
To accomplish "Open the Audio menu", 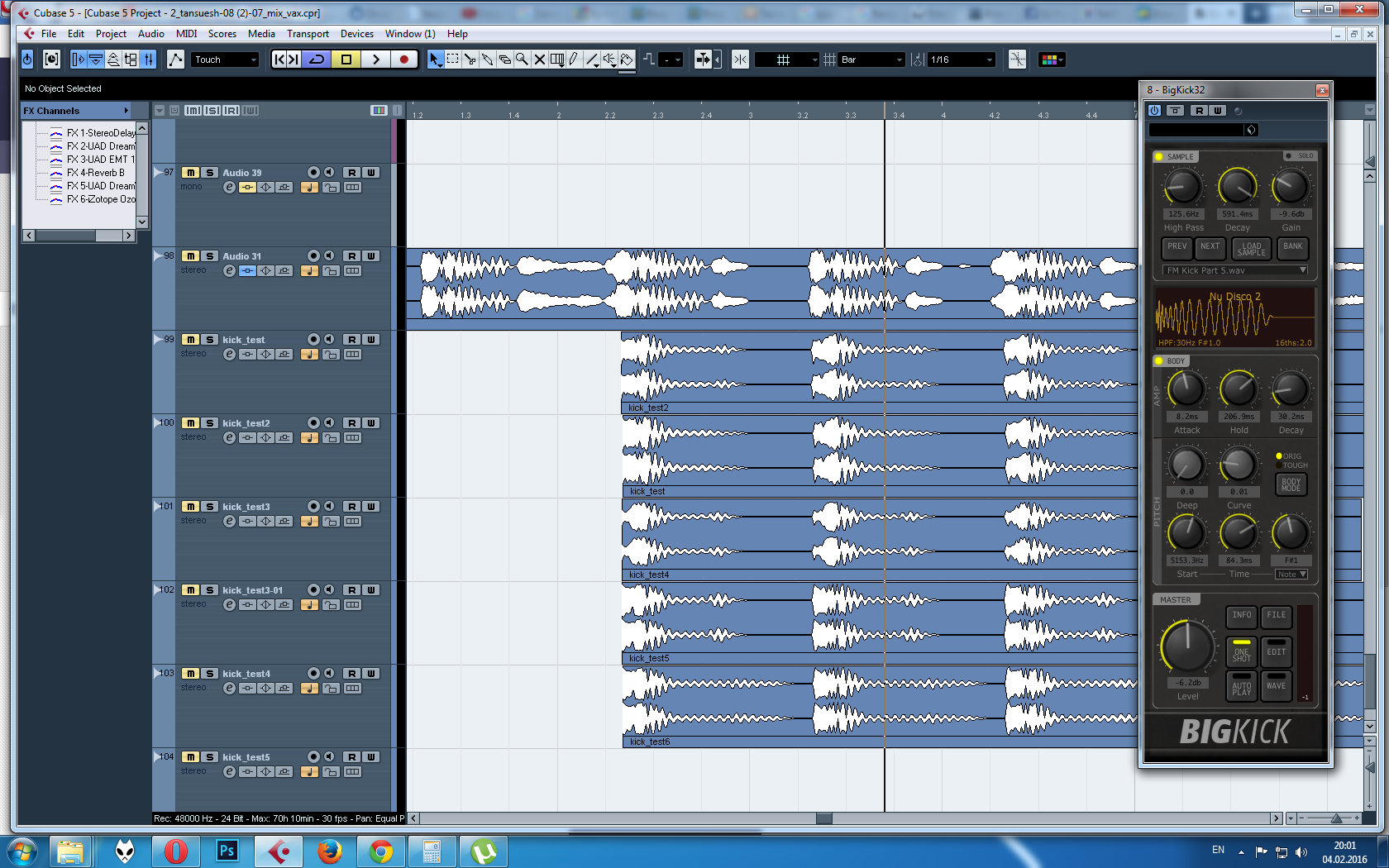I will tap(150, 34).
